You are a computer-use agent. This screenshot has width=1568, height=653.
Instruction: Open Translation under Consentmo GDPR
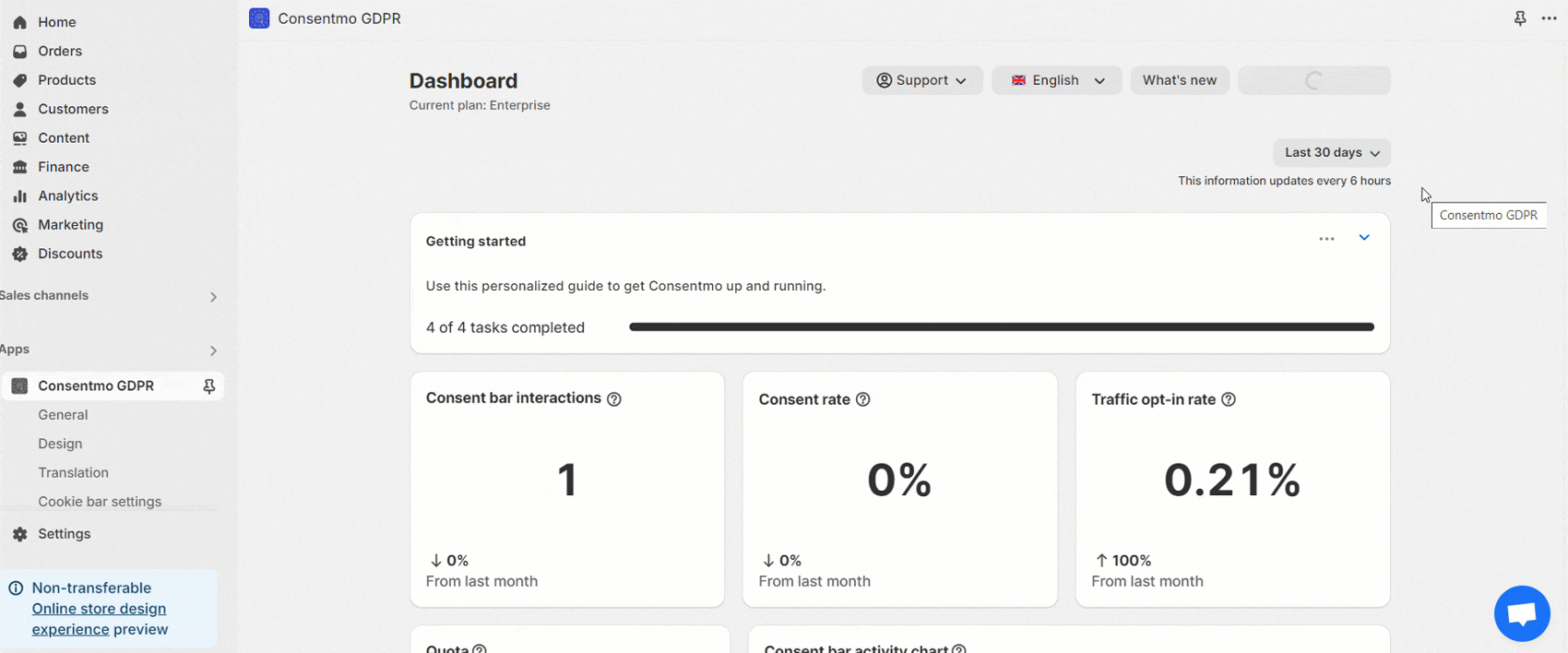(x=73, y=472)
